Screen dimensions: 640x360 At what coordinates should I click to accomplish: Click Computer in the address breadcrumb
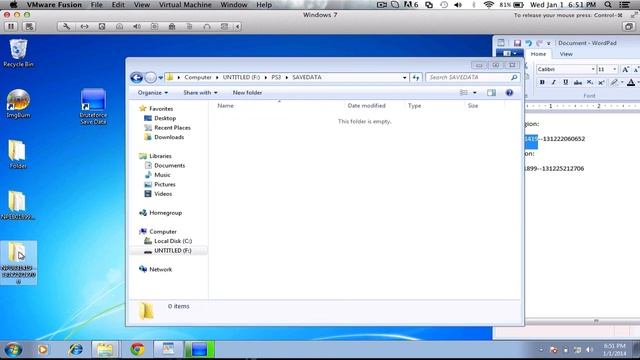[x=198, y=77]
